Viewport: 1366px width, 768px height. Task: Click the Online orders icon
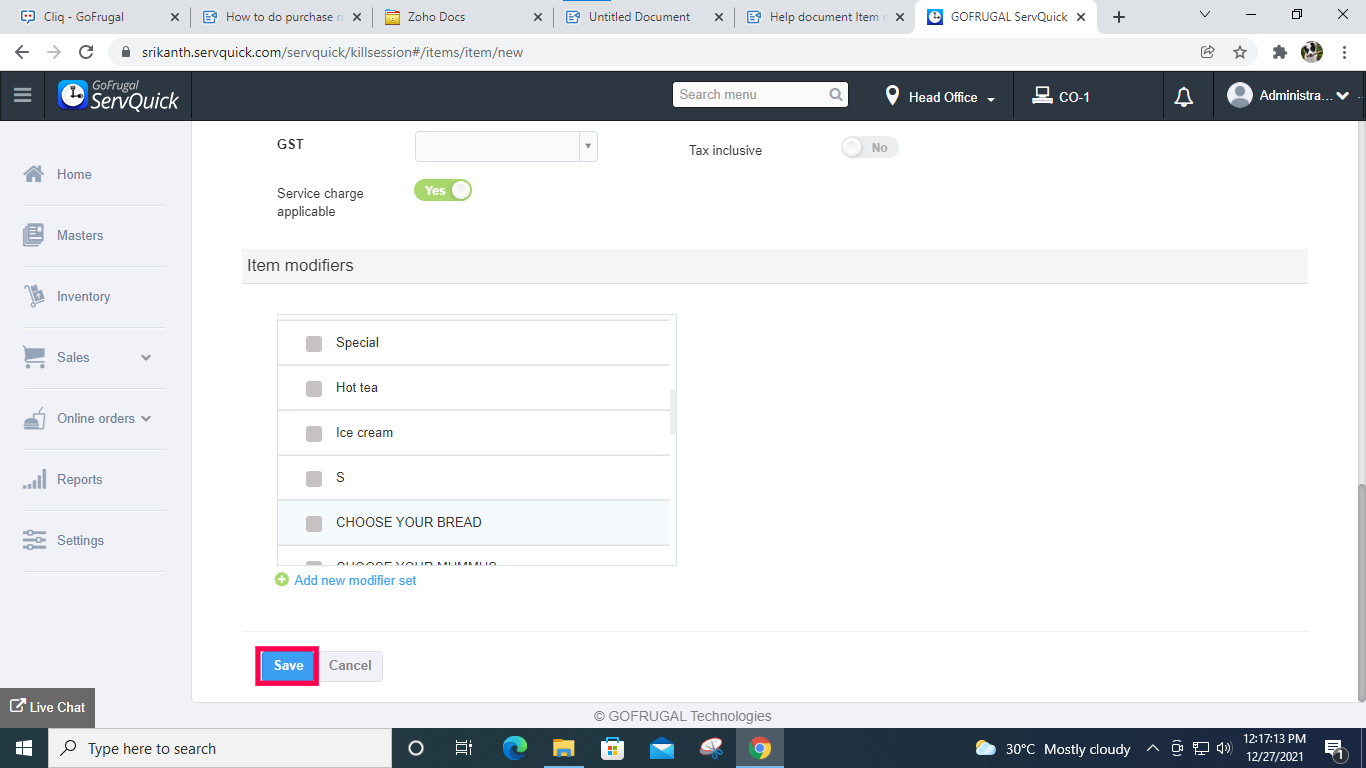pyautogui.click(x=34, y=418)
